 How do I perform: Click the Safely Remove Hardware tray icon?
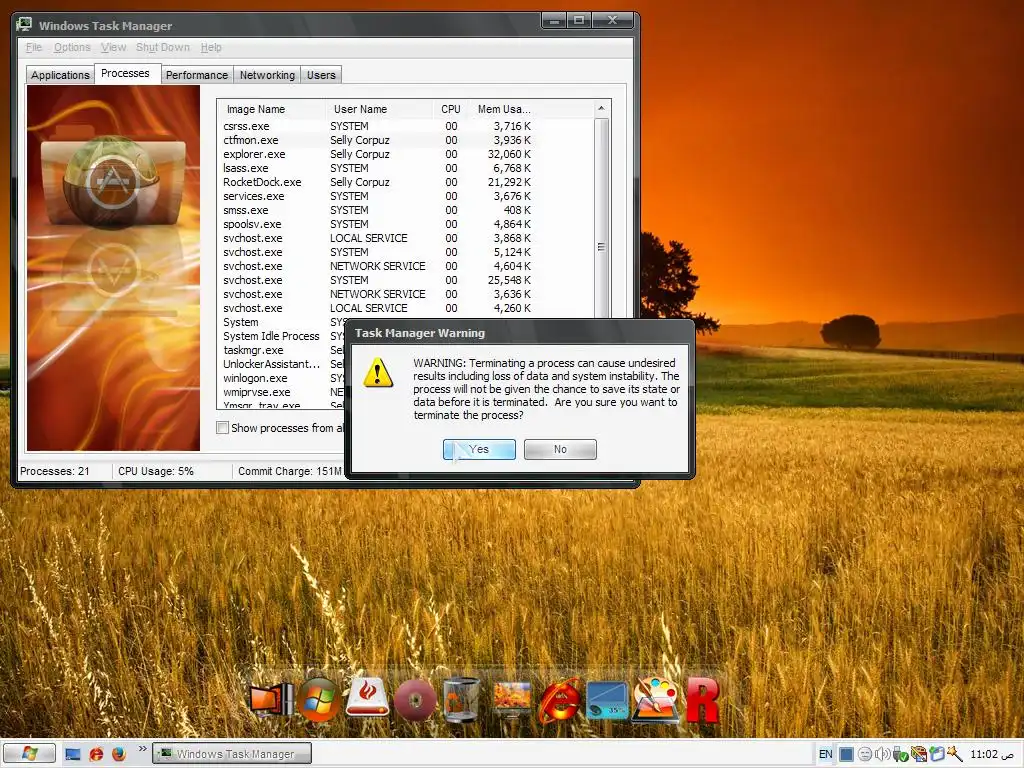click(x=900, y=754)
